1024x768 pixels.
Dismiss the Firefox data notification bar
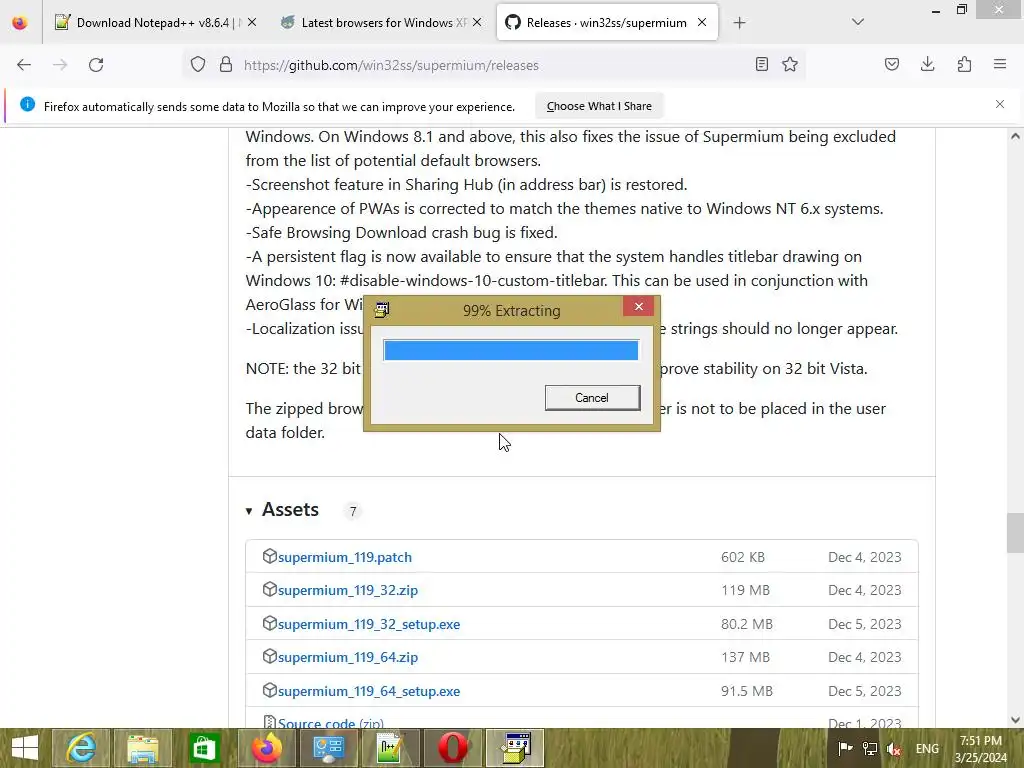[x=1000, y=104]
